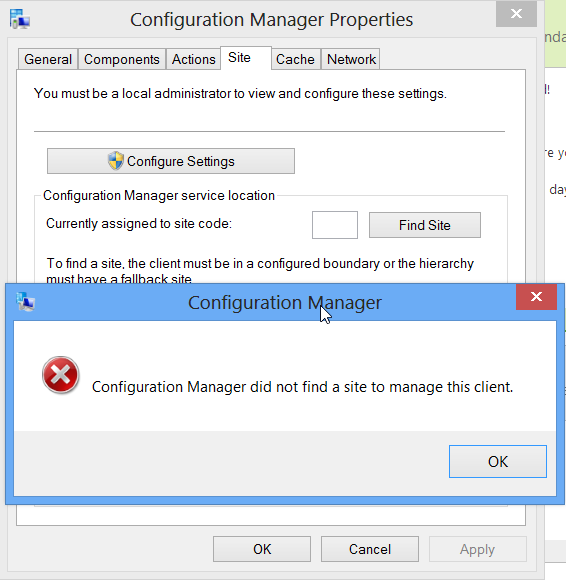Screen dimensions: 566x582
Task: Click the greyed-out Apply button
Action: tap(478, 549)
